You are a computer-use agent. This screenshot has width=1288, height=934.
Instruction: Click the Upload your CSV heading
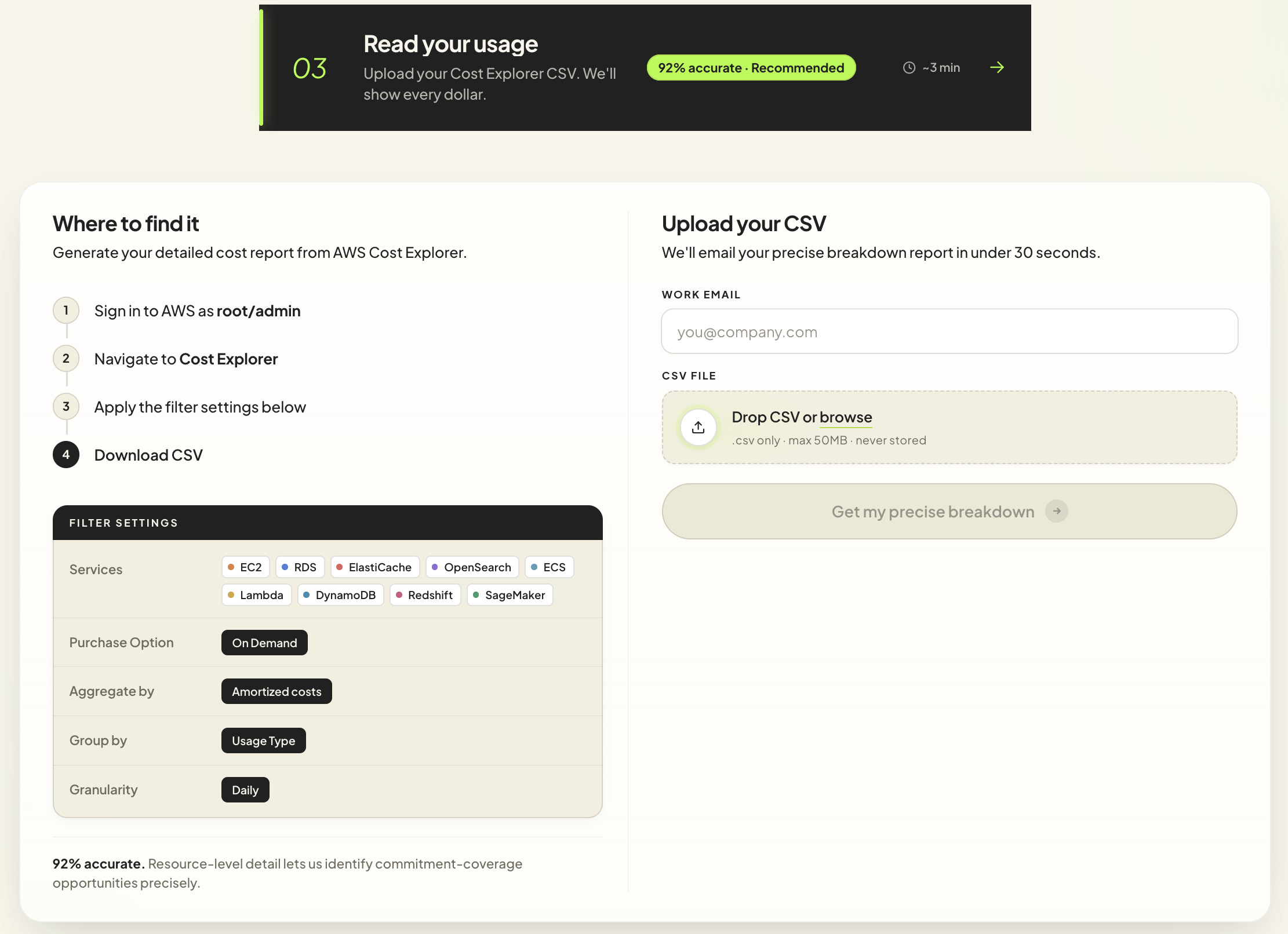click(x=744, y=224)
